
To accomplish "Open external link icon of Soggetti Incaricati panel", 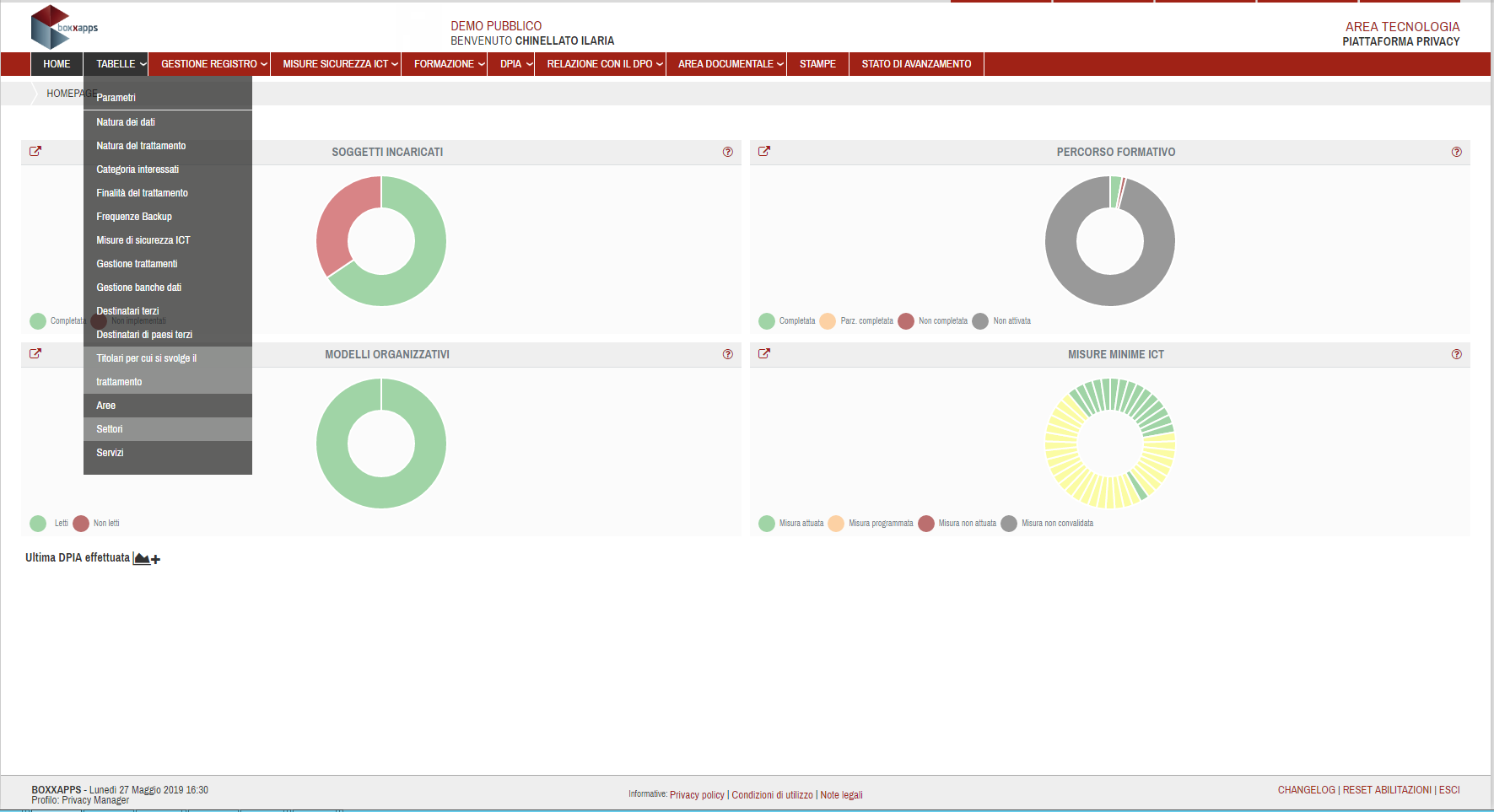I will 35,152.
